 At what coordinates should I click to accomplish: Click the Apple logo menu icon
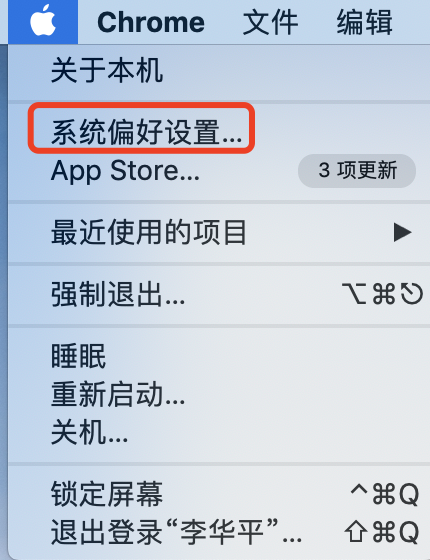point(43,22)
